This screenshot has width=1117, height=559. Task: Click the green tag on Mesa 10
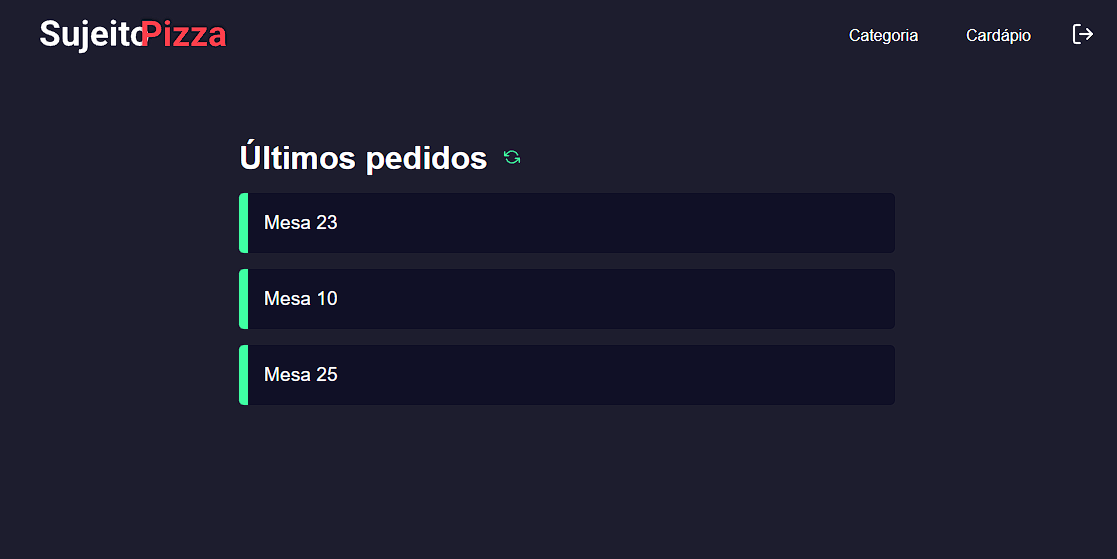(243, 299)
